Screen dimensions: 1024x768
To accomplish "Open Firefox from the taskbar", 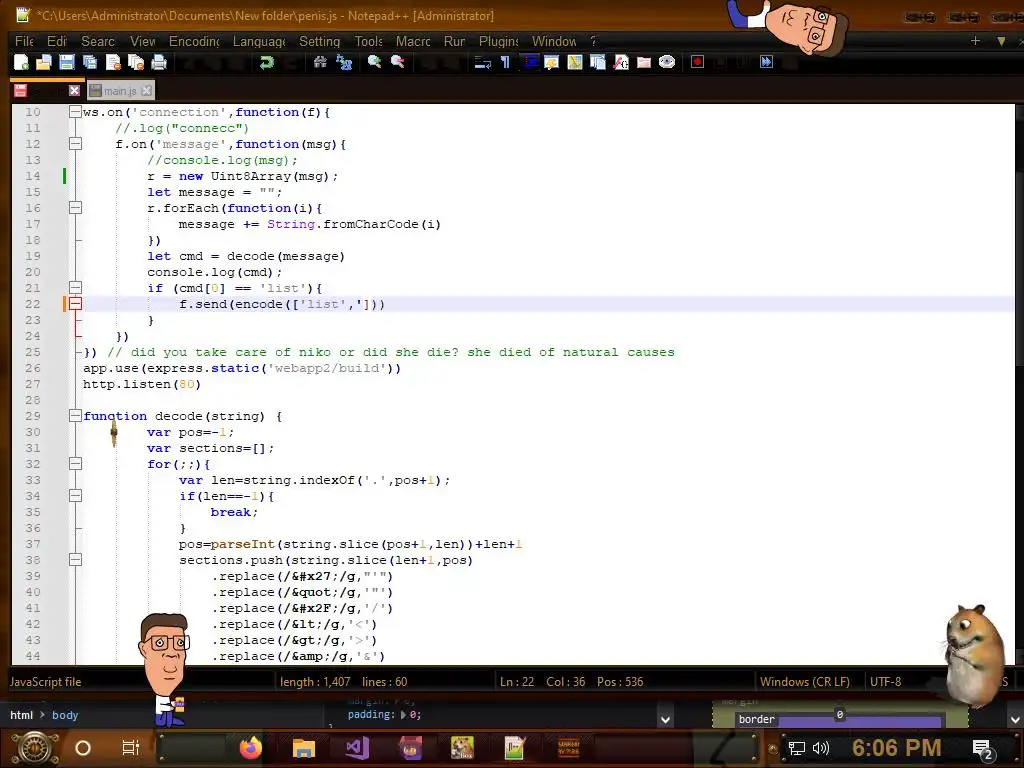I will point(251,748).
